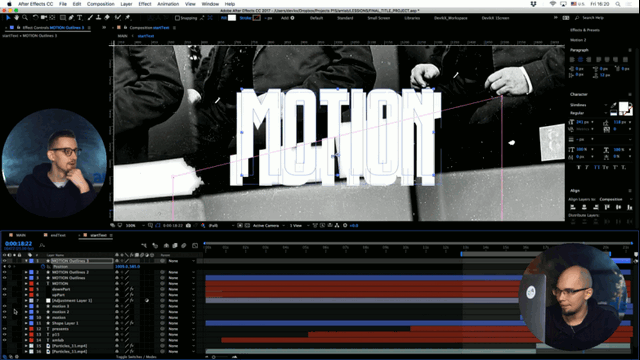Enable the Snapping checkbox

click(177, 18)
